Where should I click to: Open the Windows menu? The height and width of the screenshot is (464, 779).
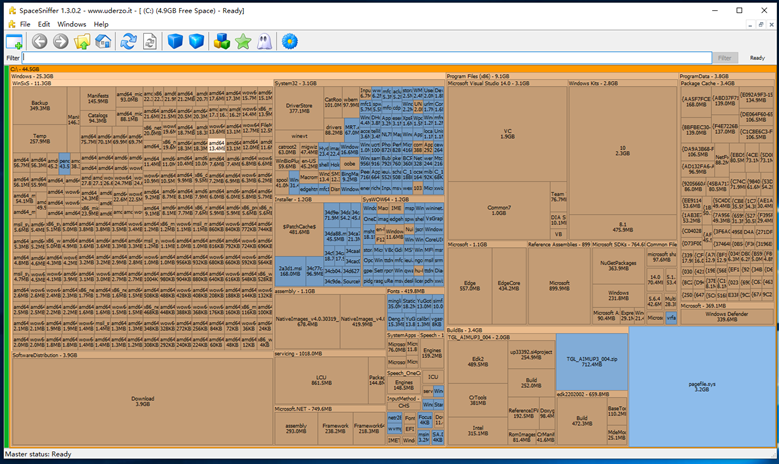click(72, 24)
